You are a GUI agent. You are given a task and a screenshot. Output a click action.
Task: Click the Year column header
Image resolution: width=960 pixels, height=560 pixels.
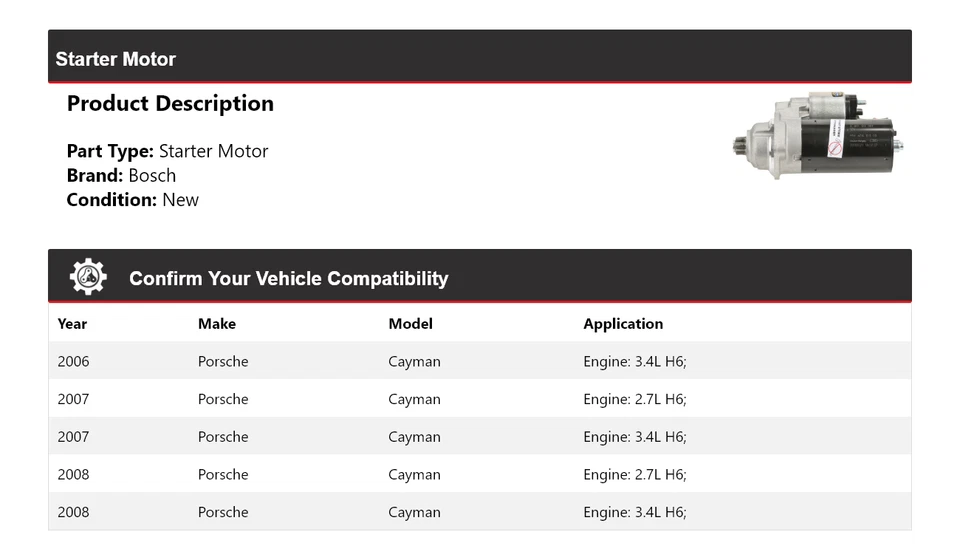tap(72, 324)
